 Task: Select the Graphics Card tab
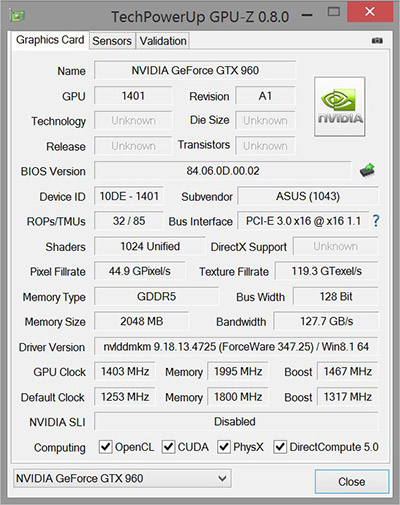point(50,40)
